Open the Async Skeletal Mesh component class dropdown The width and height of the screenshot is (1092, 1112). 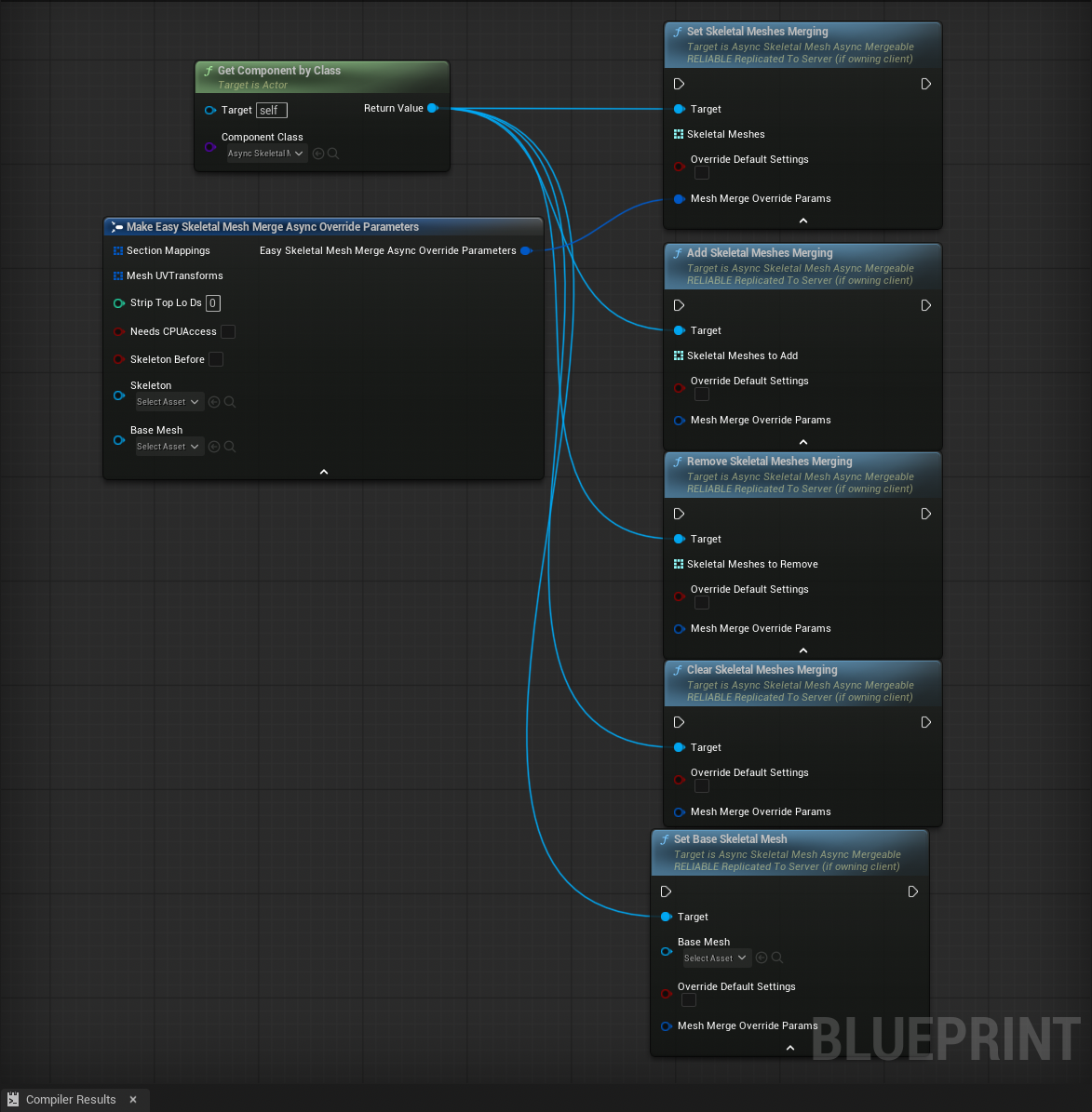266,153
